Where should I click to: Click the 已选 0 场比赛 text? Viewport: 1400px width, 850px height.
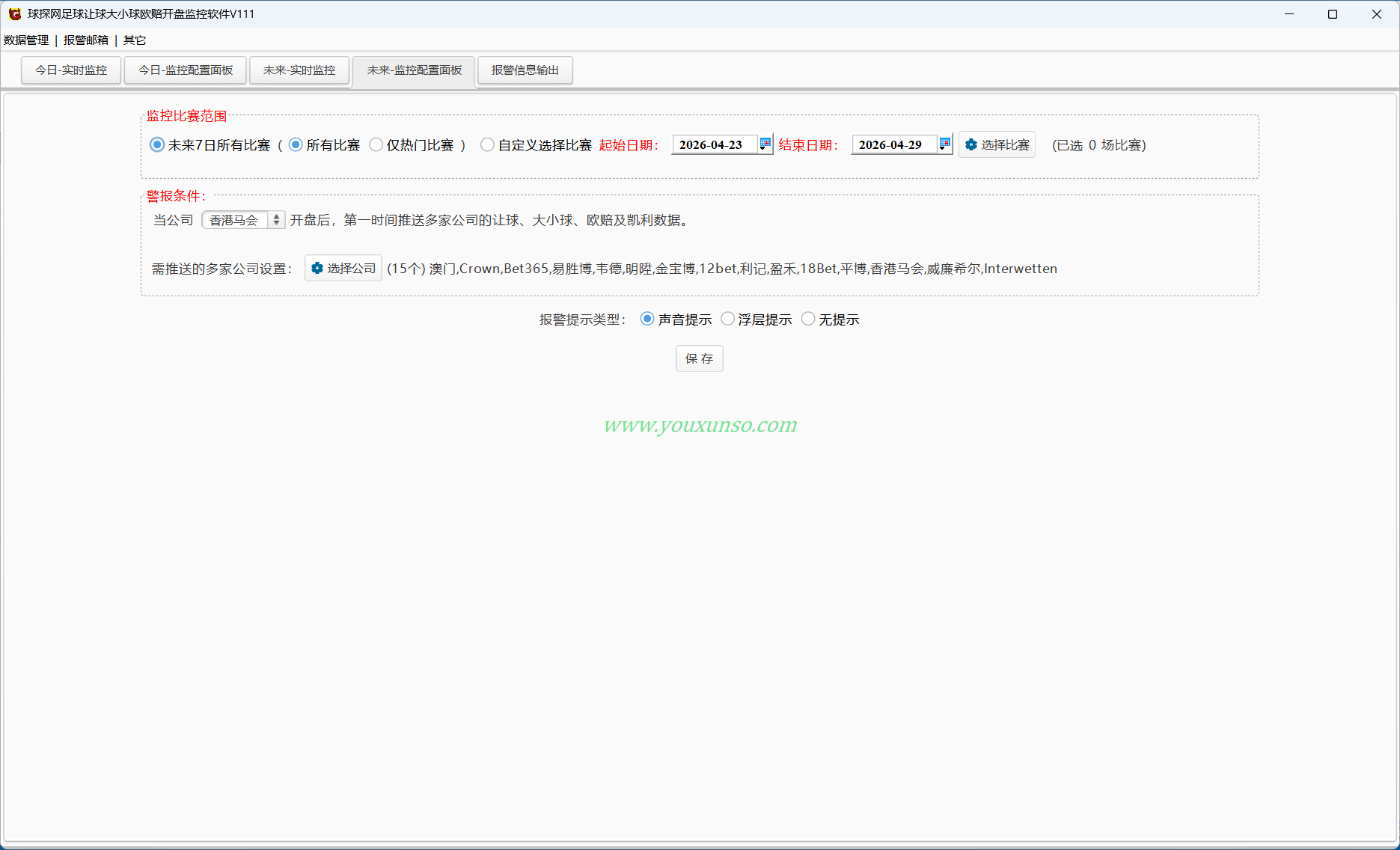pos(1099,145)
